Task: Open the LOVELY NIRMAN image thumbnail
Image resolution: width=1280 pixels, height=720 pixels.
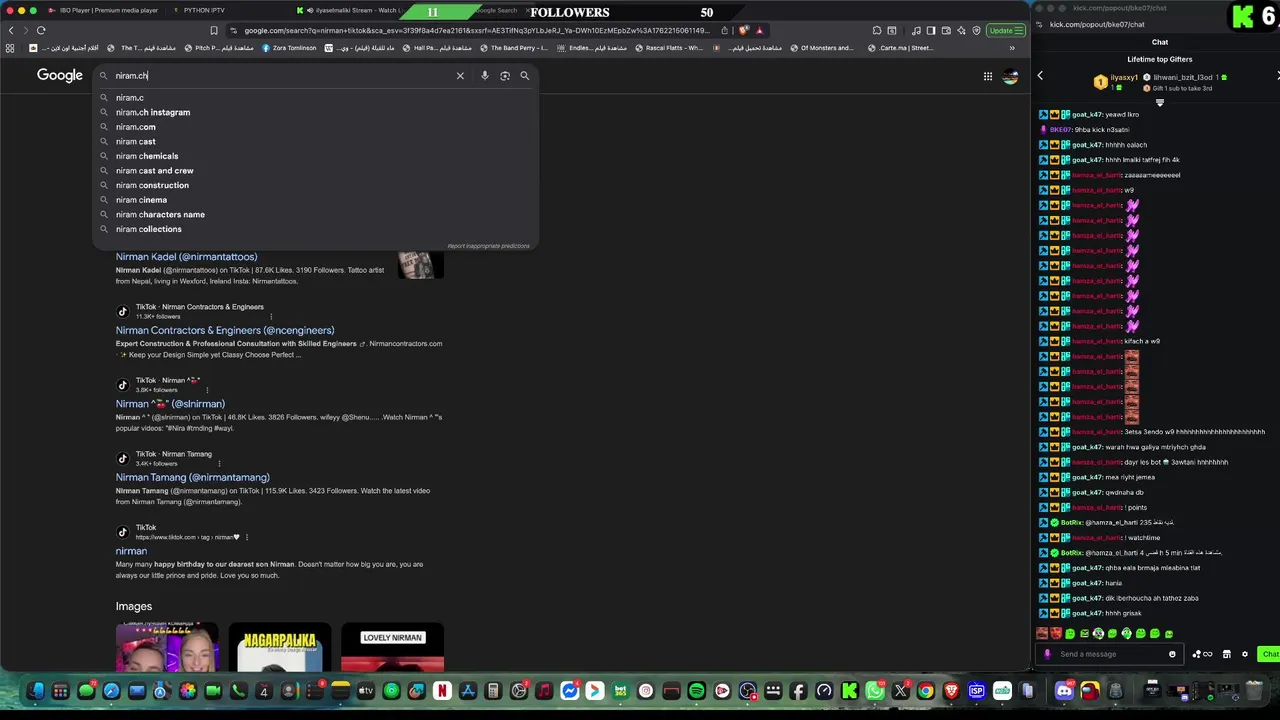Action: (x=392, y=648)
